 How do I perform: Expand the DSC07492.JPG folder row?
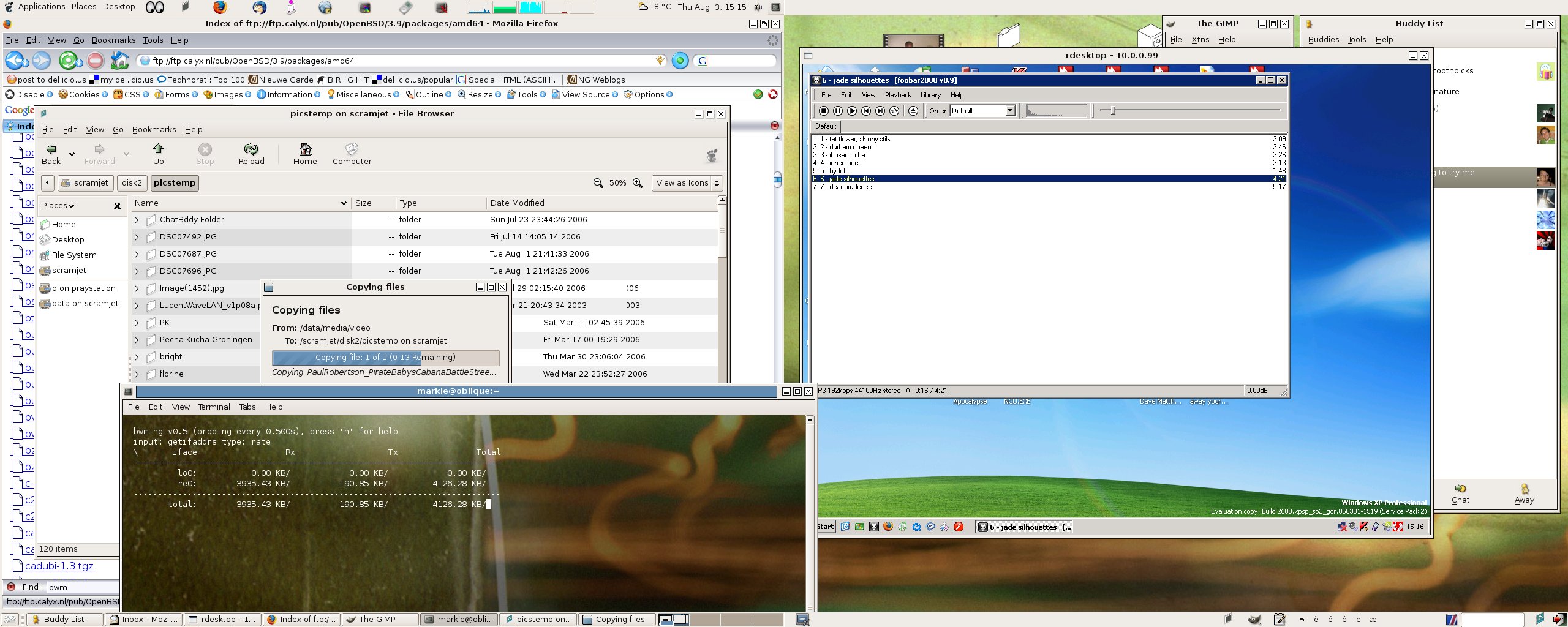[x=137, y=236]
